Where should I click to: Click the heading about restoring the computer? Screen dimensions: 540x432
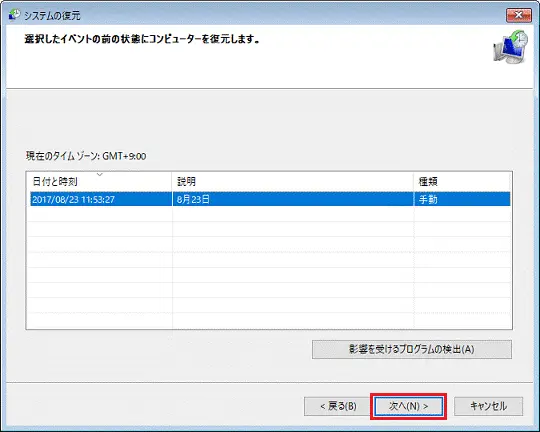142,39
